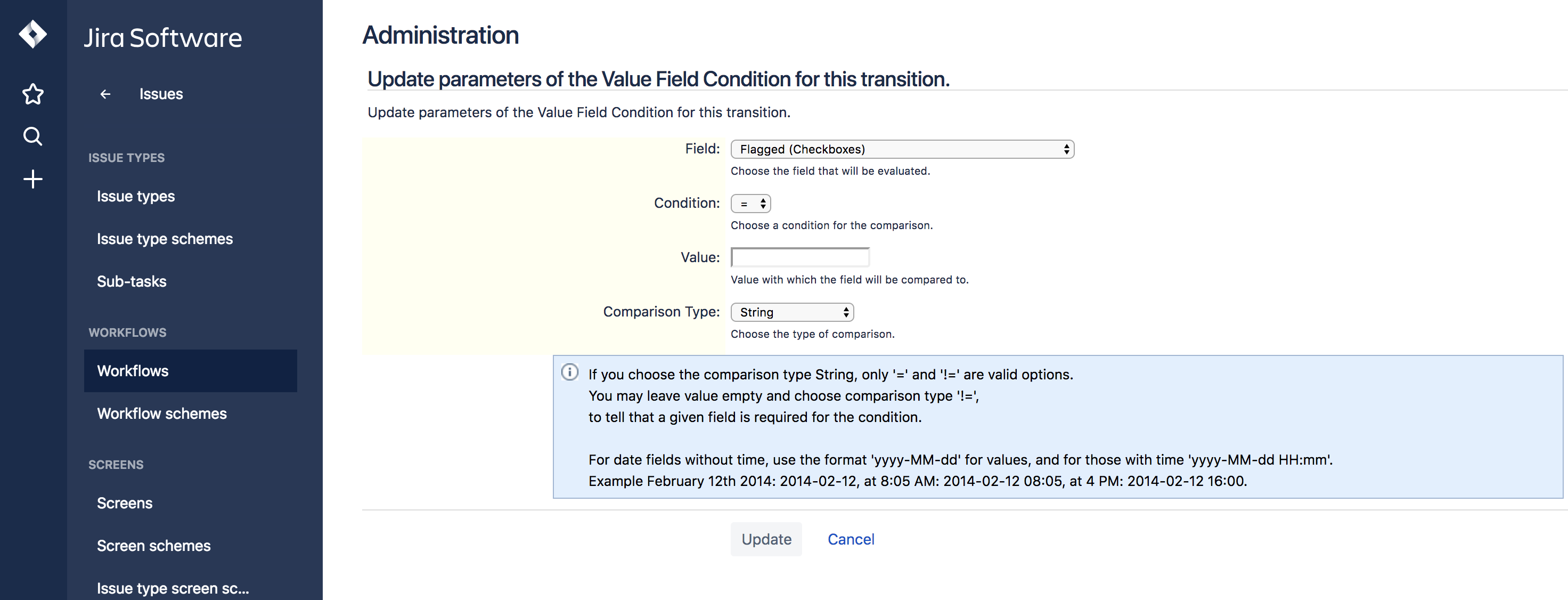Screen dimensions: 1568x600
Task: Open Issue type schemes
Action: (x=165, y=238)
